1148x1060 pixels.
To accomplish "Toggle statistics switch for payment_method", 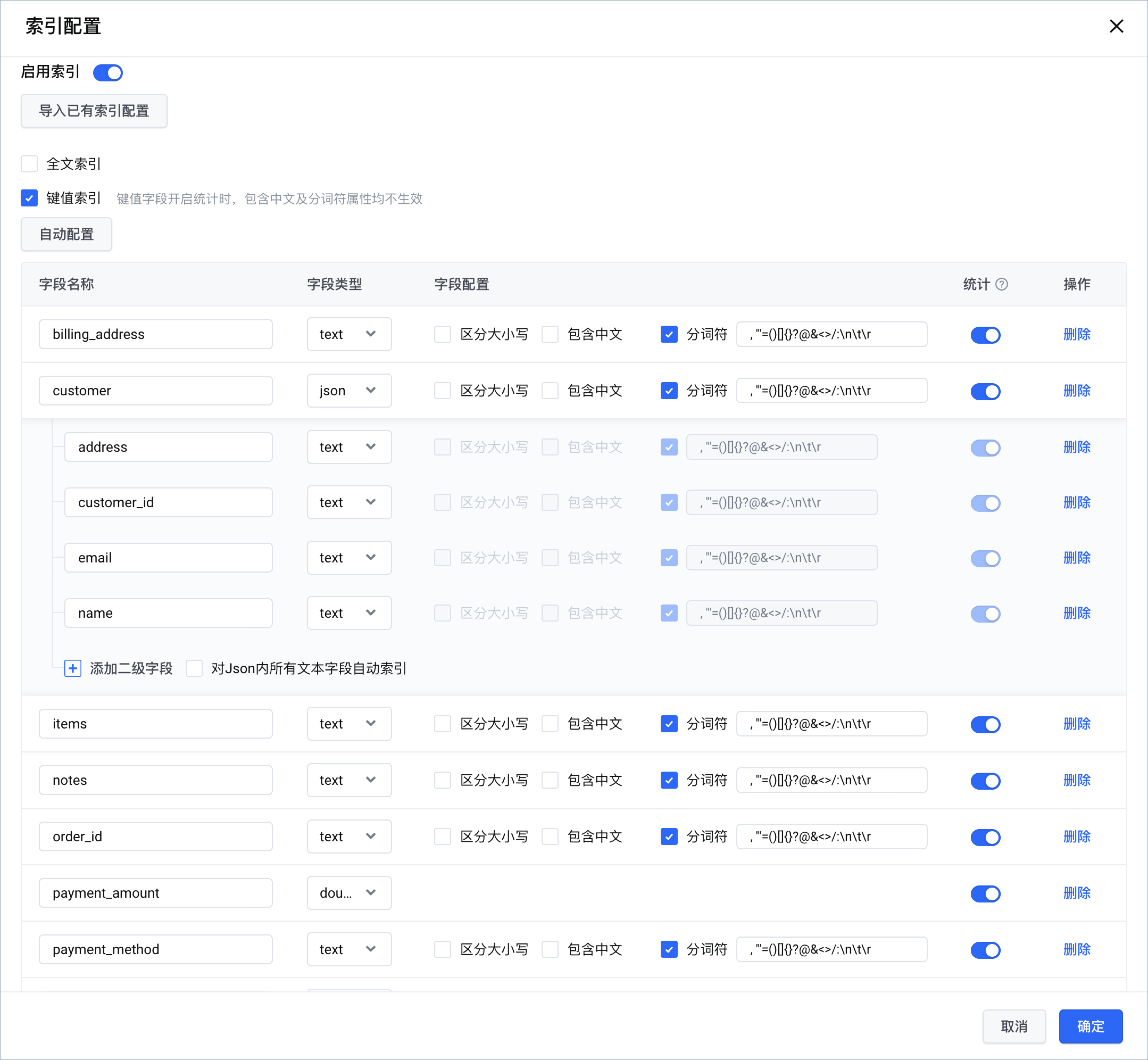I will [986, 950].
